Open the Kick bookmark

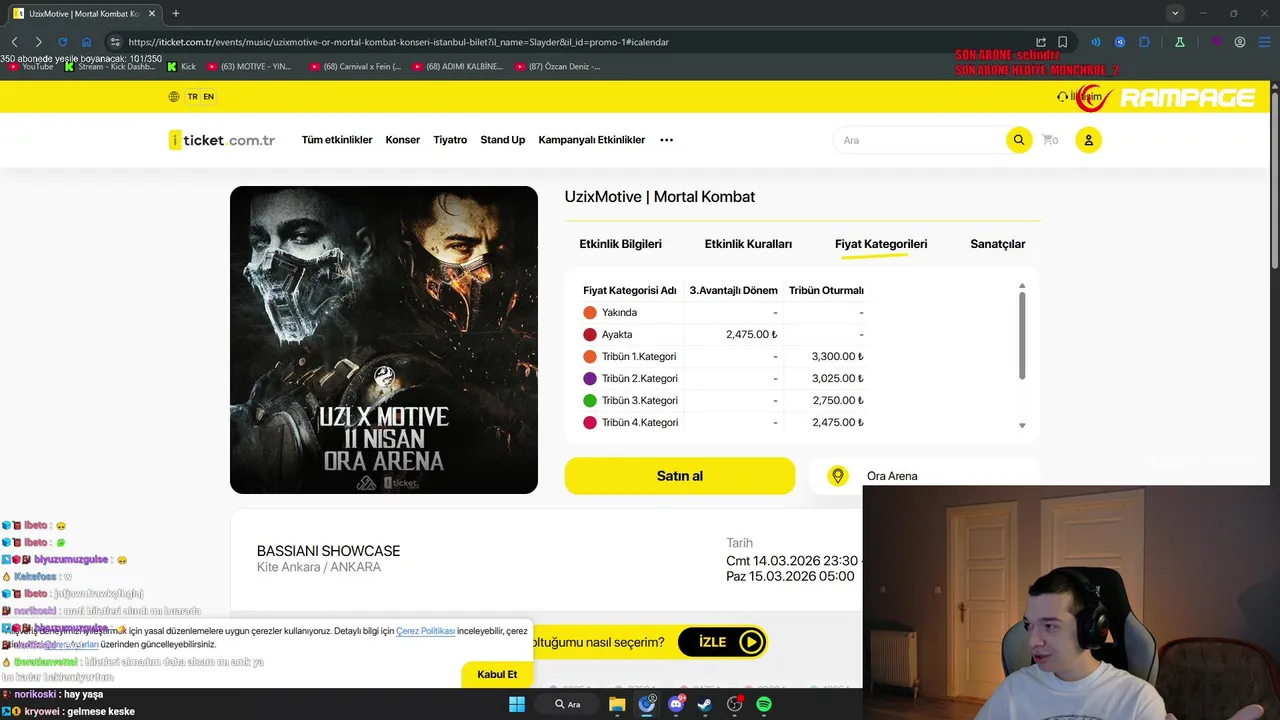pyautogui.click(x=182, y=67)
